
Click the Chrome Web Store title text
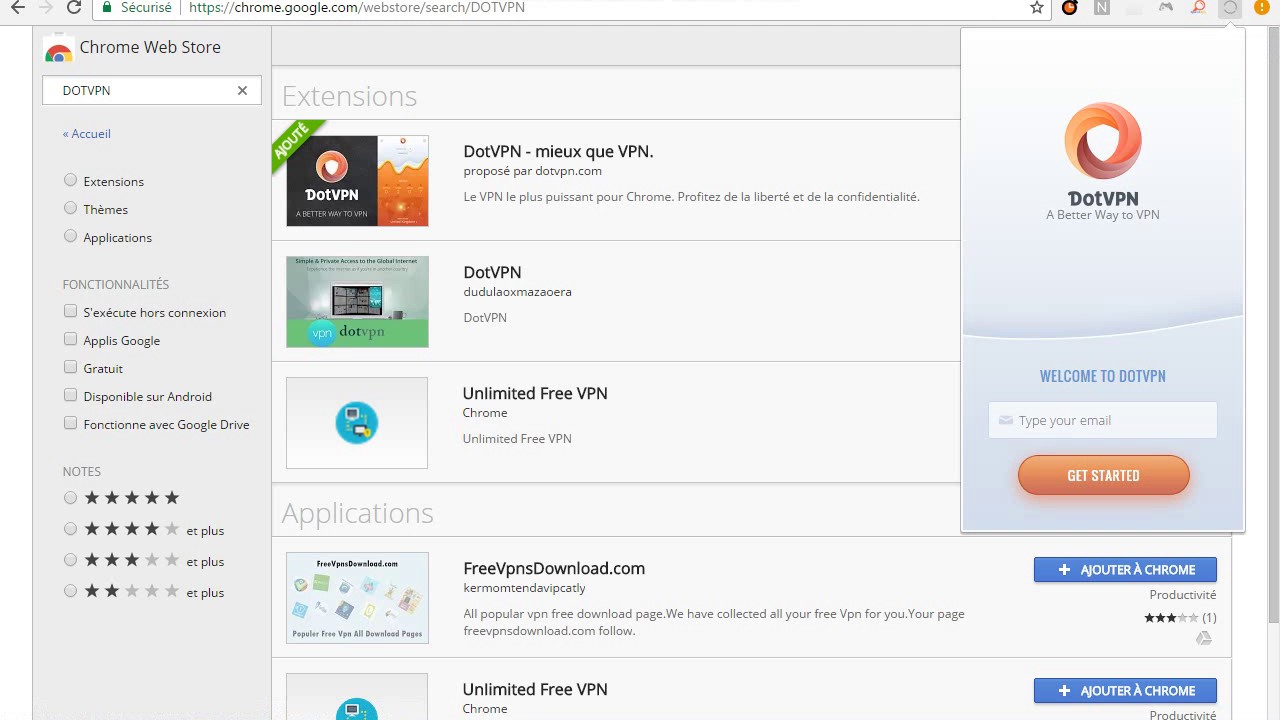tap(150, 47)
